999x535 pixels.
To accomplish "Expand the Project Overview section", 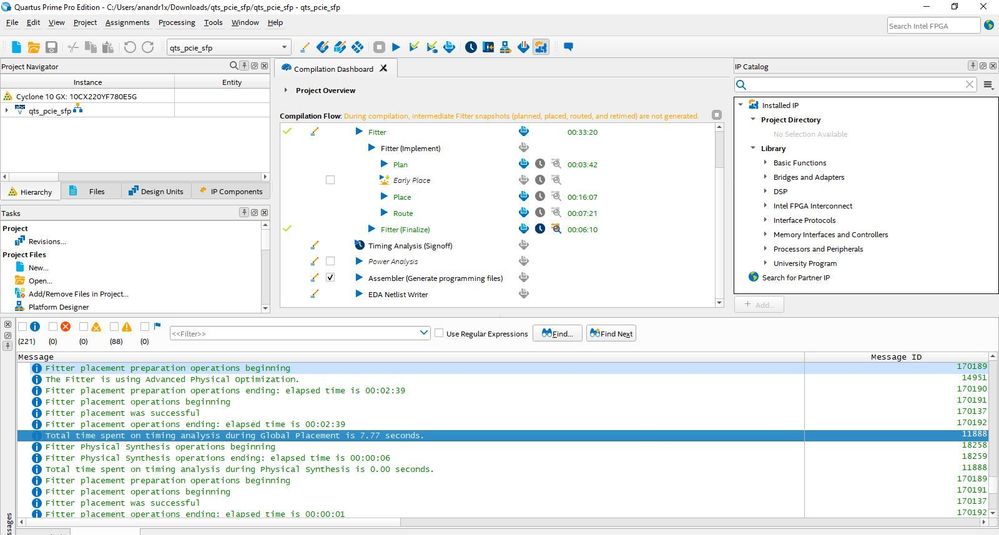I will [x=286, y=90].
